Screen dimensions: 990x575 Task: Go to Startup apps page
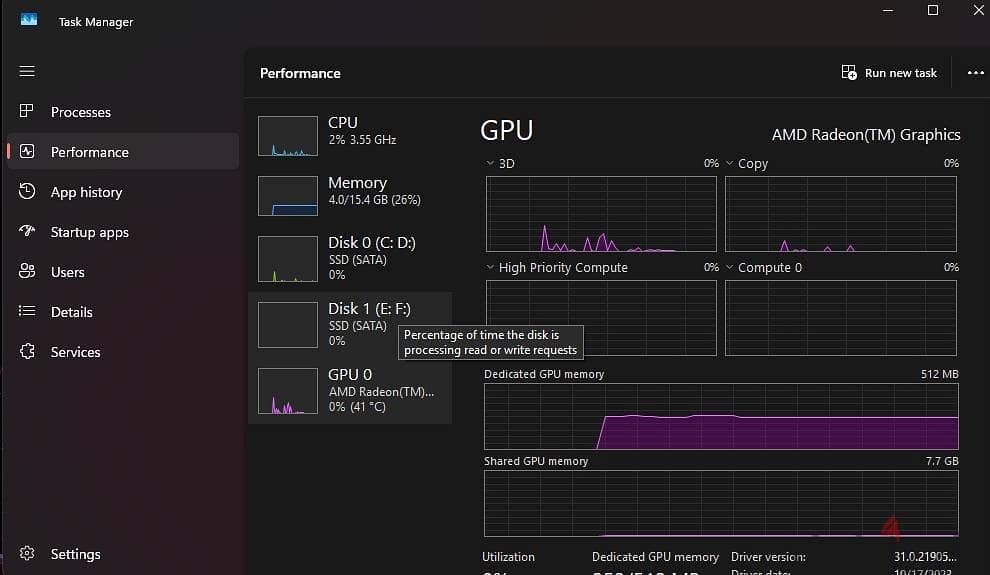pos(90,232)
